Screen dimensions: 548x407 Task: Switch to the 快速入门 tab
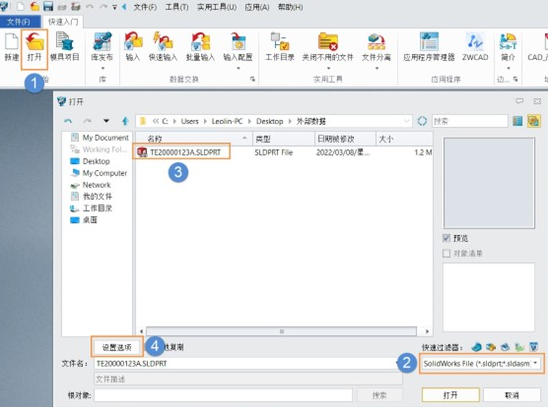click(63, 22)
